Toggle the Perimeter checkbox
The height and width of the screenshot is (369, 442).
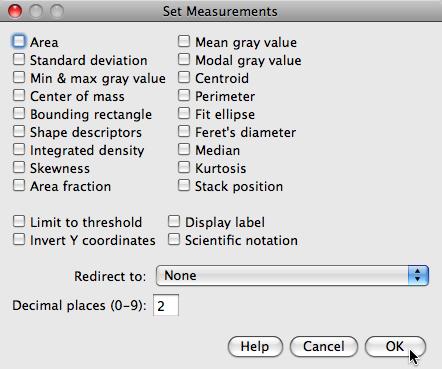tap(184, 95)
